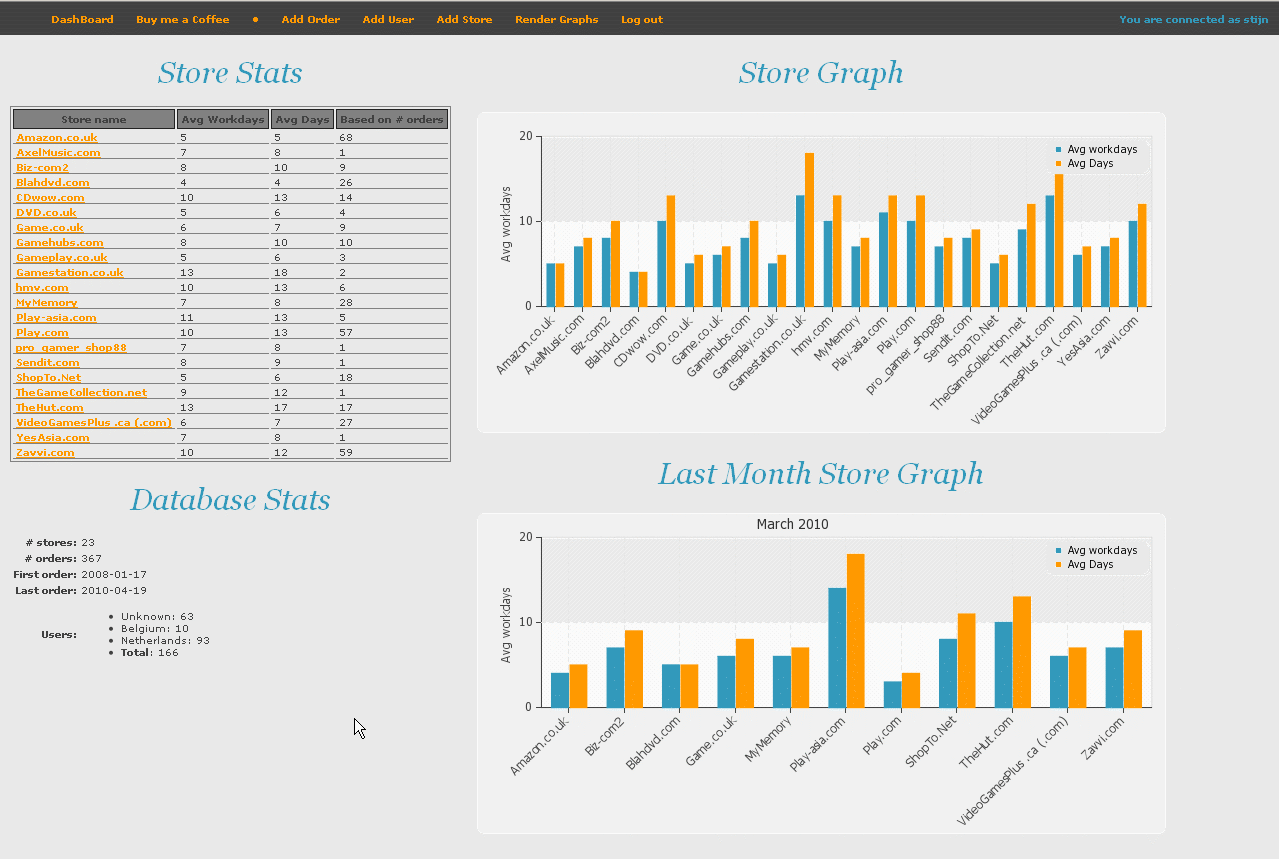The height and width of the screenshot is (859, 1279).
Task: Select the CDwow.com store link
Action: [50, 197]
